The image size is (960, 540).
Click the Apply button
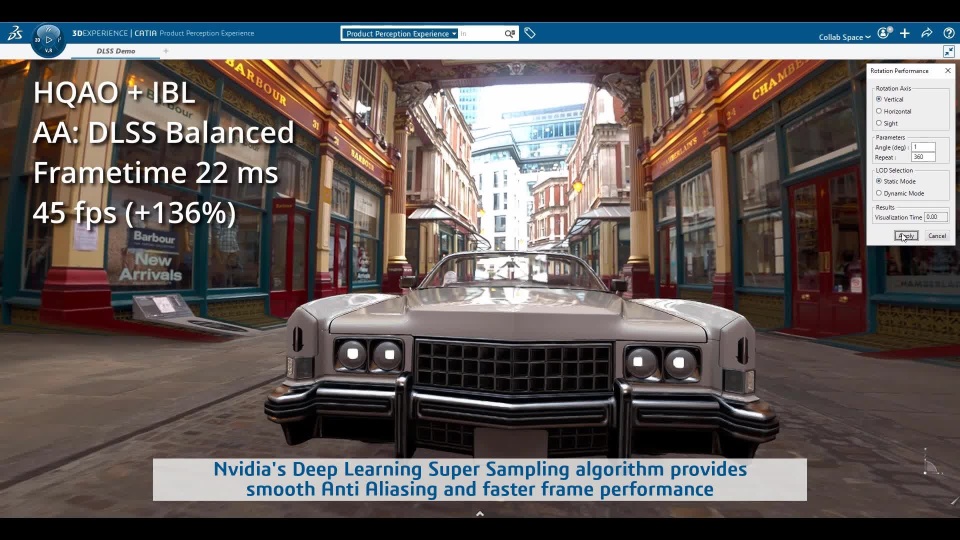(x=906, y=236)
